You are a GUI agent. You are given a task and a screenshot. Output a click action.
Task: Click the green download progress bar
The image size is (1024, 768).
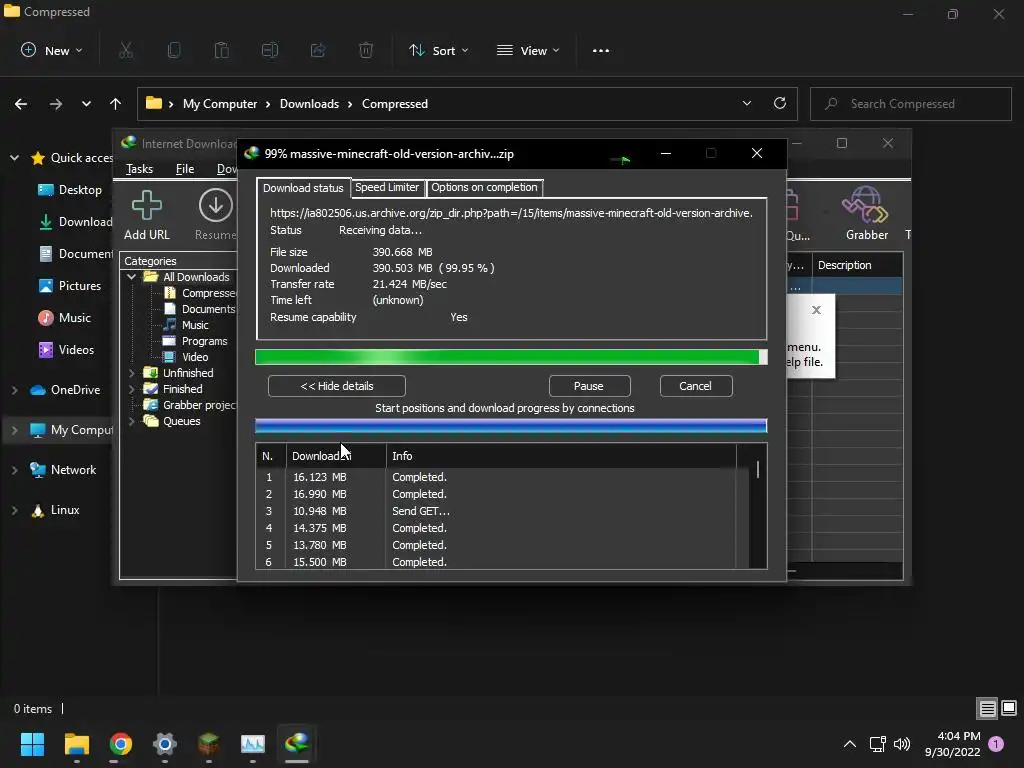coord(511,357)
